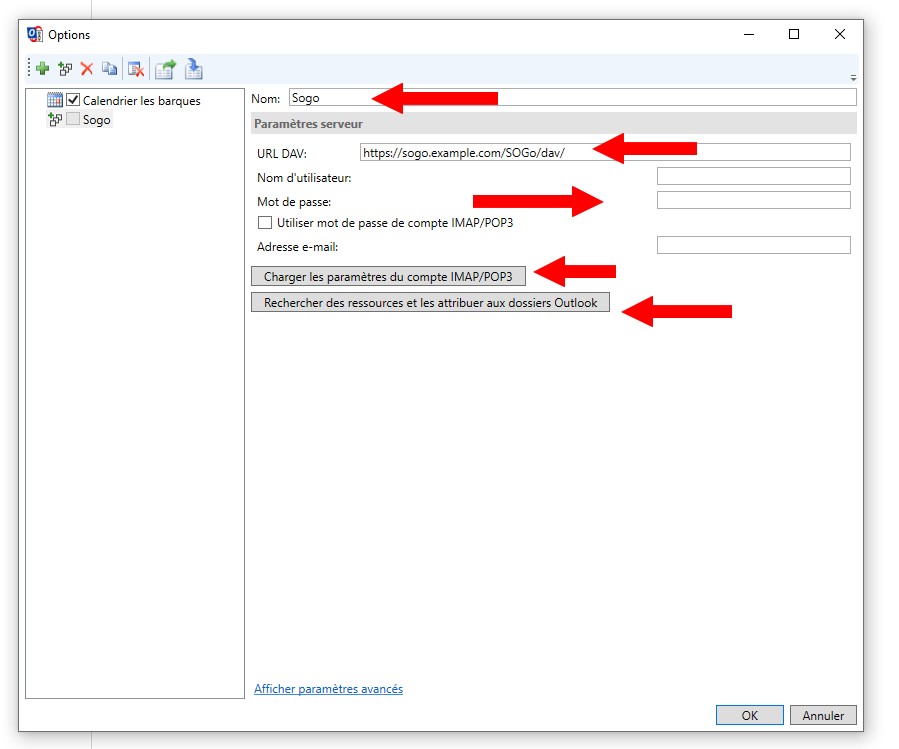Focus the Mot de passe field
899x749 pixels.
point(753,201)
